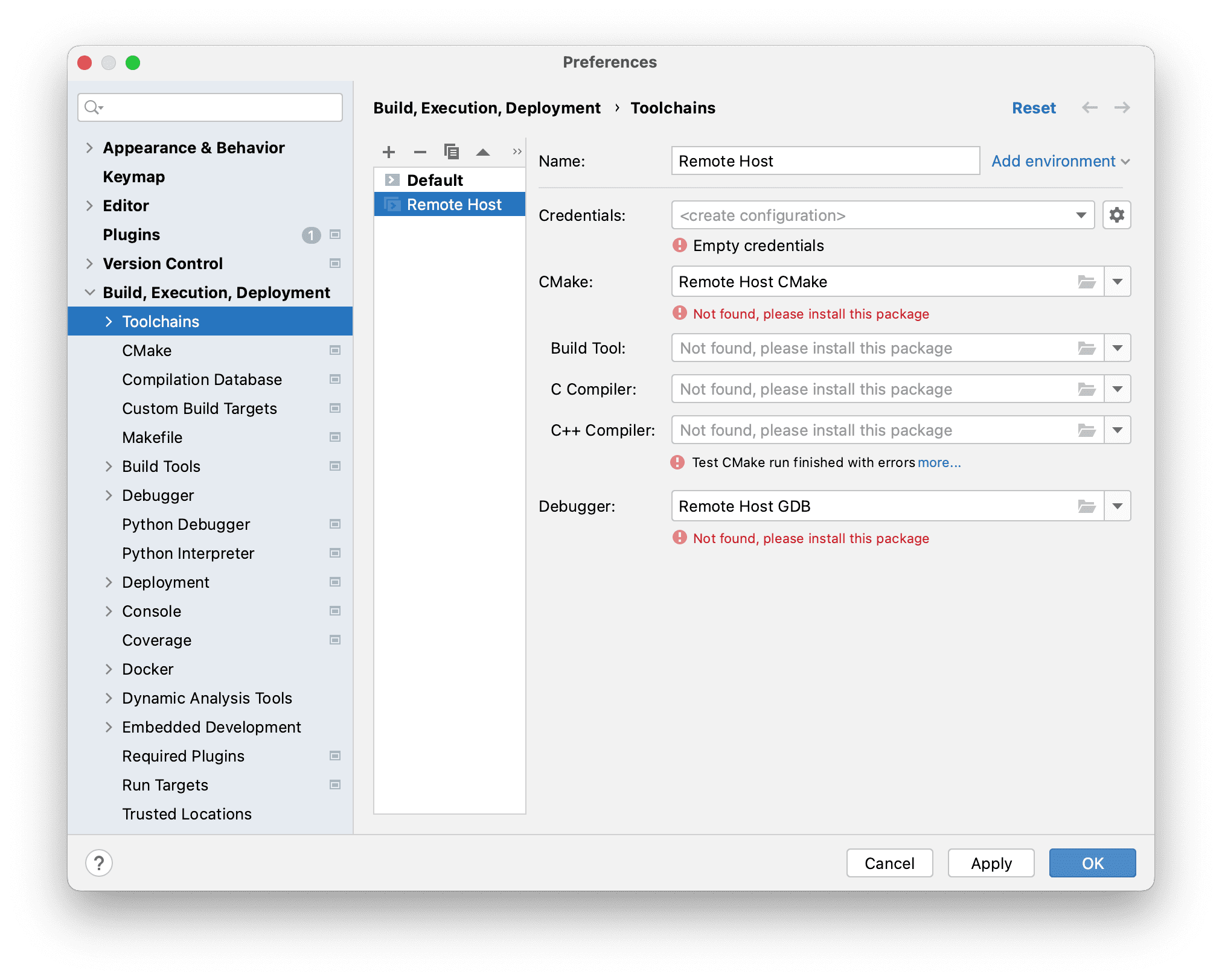Open CMake settings page in sidebar
The image size is (1222, 980).
click(147, 351)
